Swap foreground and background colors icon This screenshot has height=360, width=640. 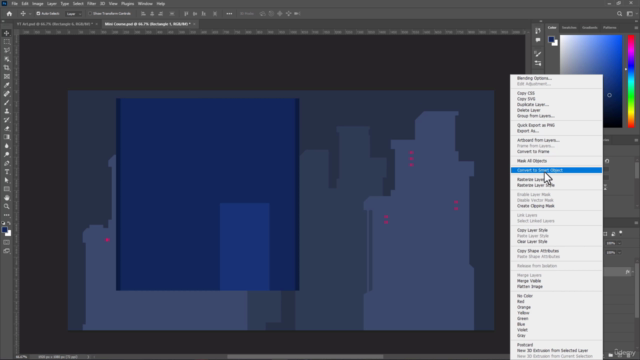[x=9, y=223]
